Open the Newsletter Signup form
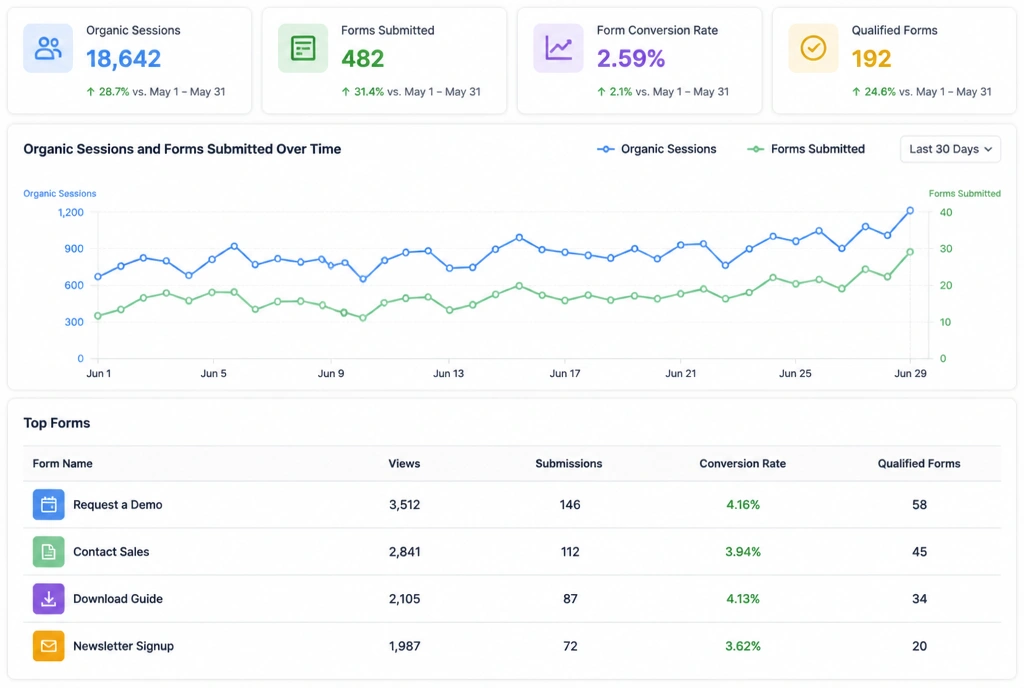Screen dimensions: 1024x688 click(x=123, y=646)
